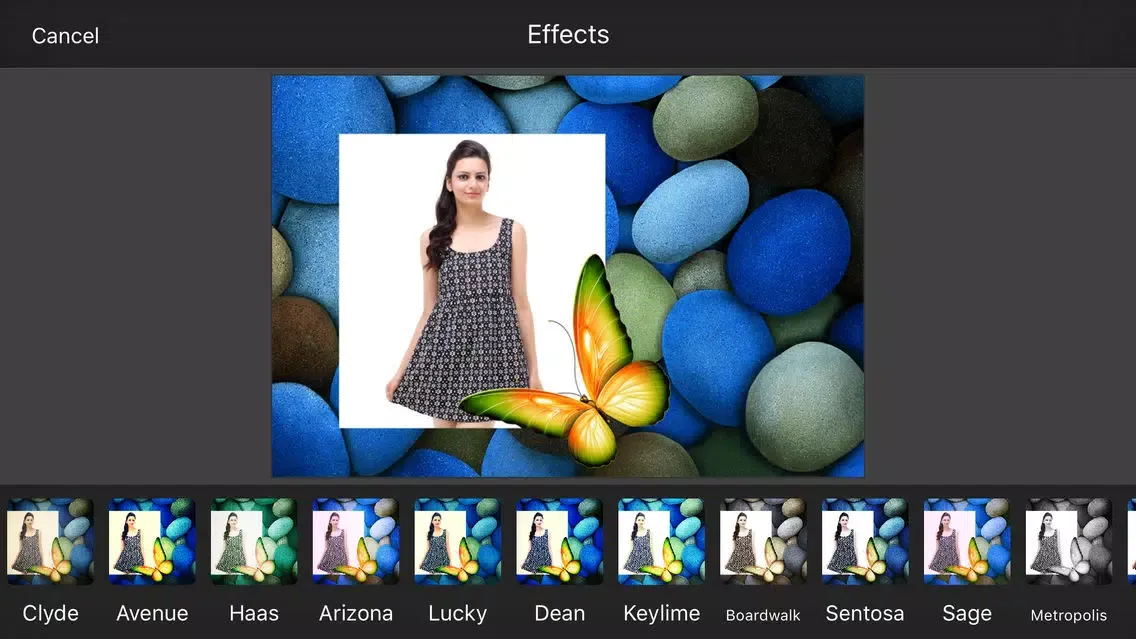
Task: Apply the Arizona effect thumbnail
Action: (x=356, y=541)
